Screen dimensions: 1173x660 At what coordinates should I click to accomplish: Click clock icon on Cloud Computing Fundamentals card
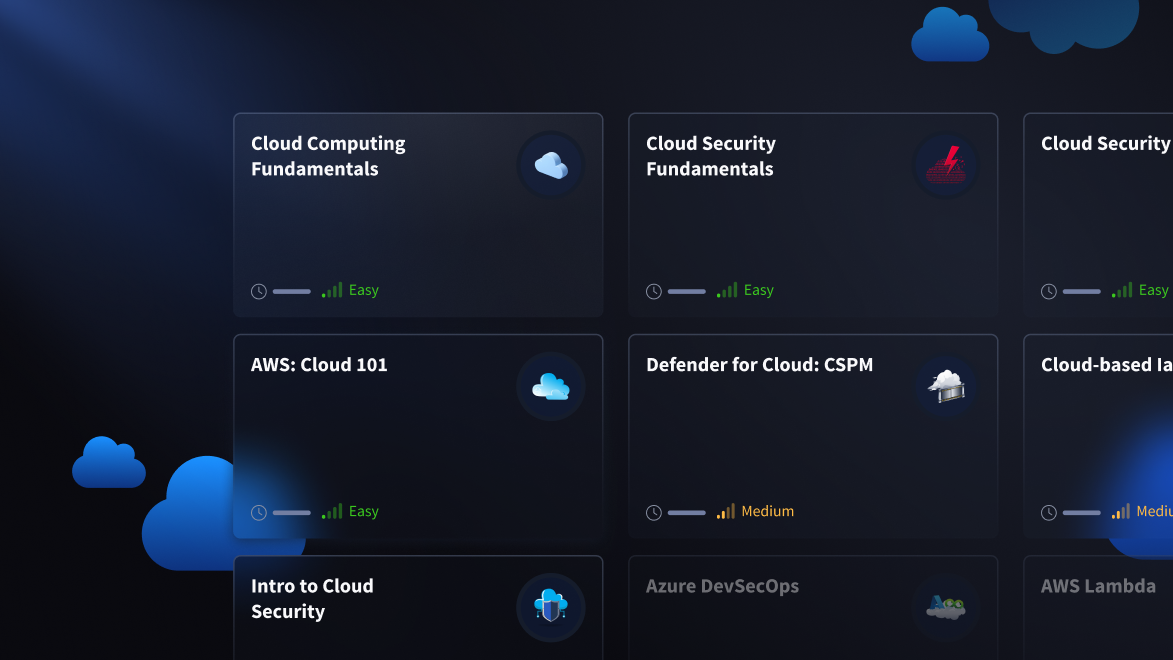click(x=259, y=291)
